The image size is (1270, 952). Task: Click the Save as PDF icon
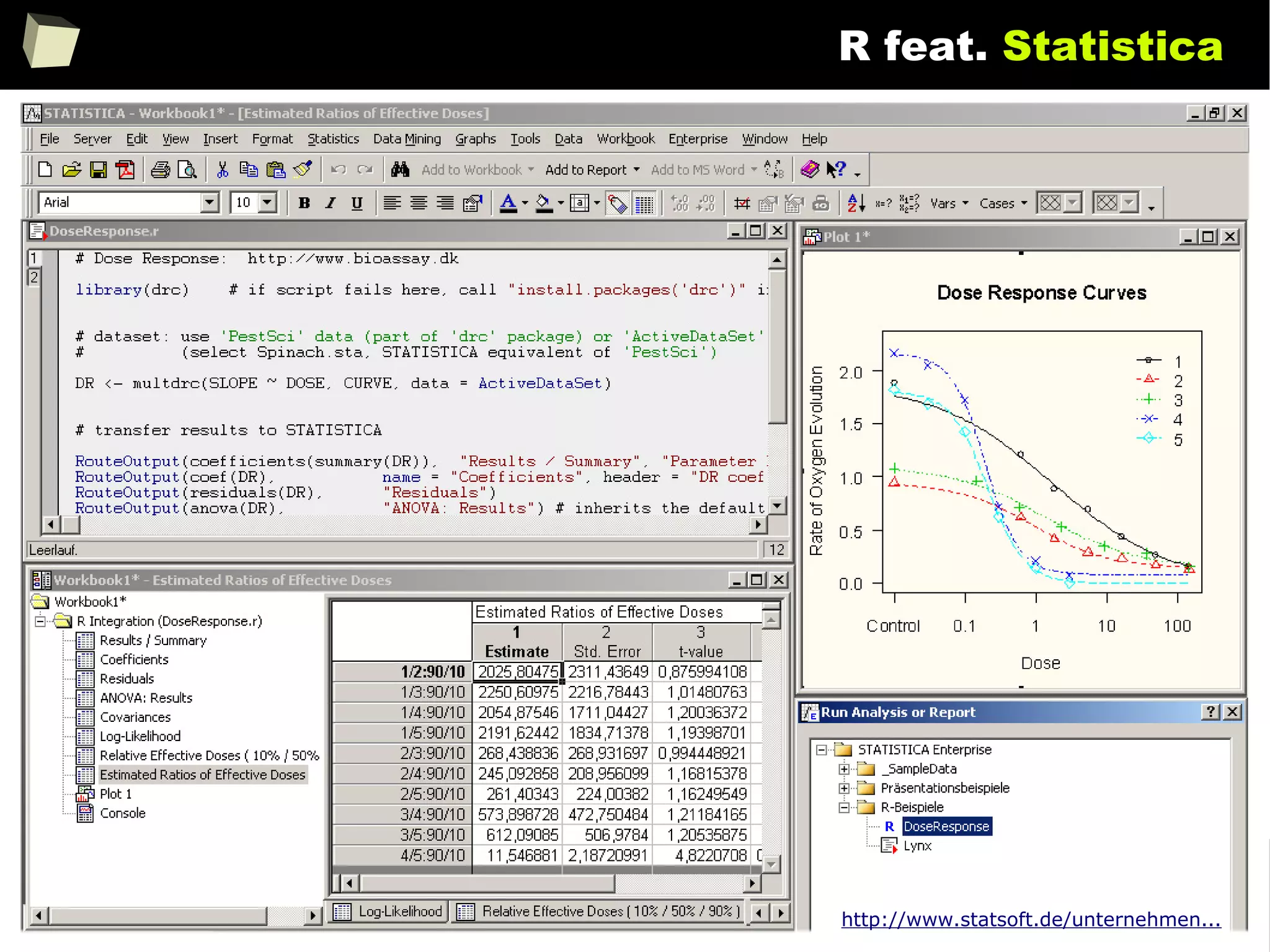coord(125,169)
